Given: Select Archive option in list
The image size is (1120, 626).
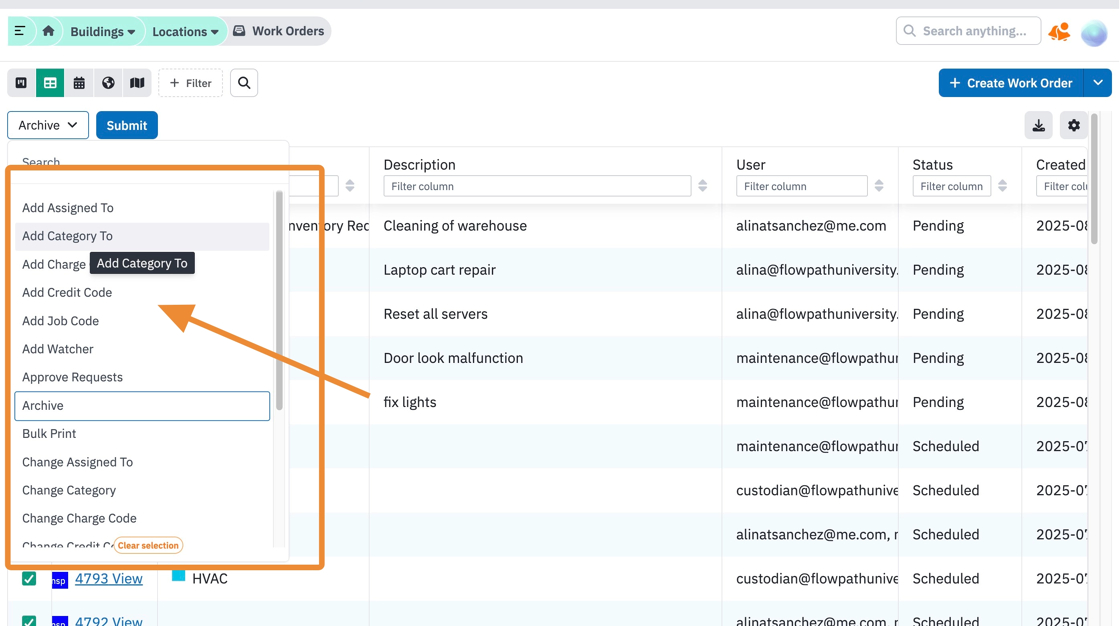Looking at the screenshot, I should tap(142, 405).
